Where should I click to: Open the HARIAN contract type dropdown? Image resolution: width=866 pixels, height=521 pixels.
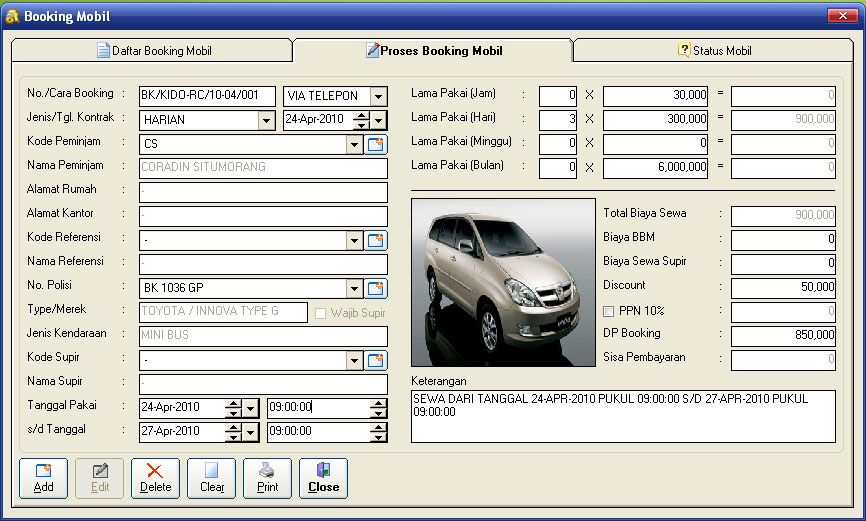(266, 121)
